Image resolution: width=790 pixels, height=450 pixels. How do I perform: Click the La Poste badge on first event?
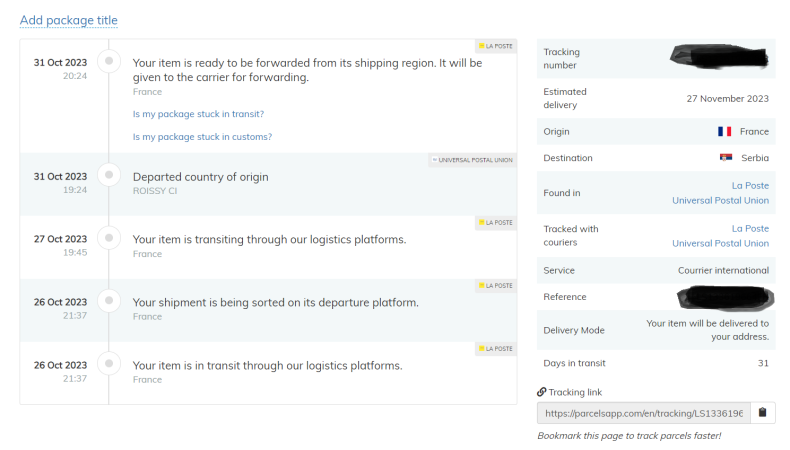pos(496,46)
